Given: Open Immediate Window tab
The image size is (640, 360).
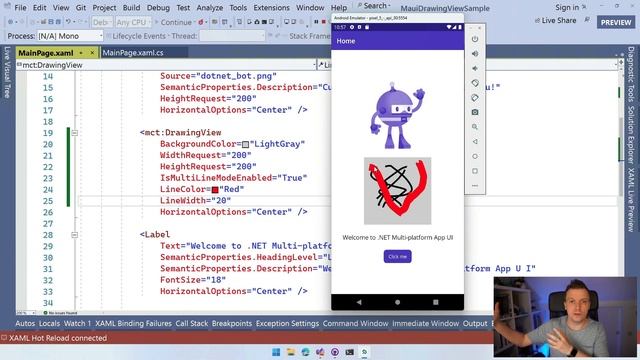Looking at the screenshot, I should tap(426, 323).
